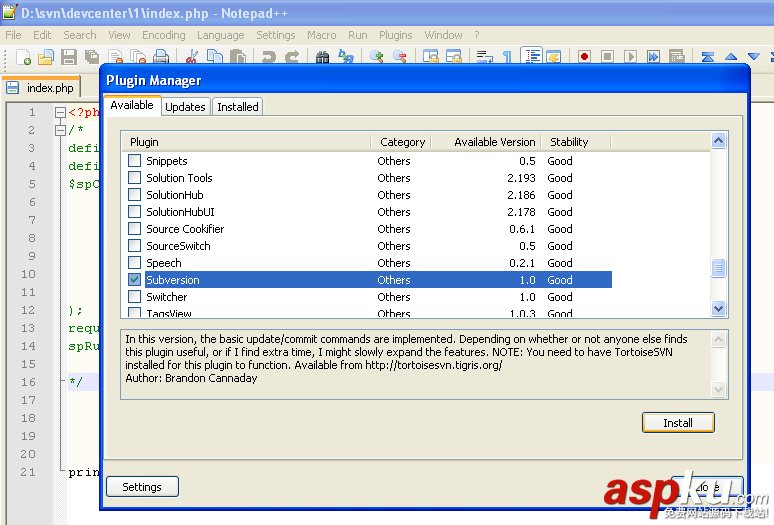Select the Speech plugin name text
This screenshot has height=525, width=774.
[163, 263]
